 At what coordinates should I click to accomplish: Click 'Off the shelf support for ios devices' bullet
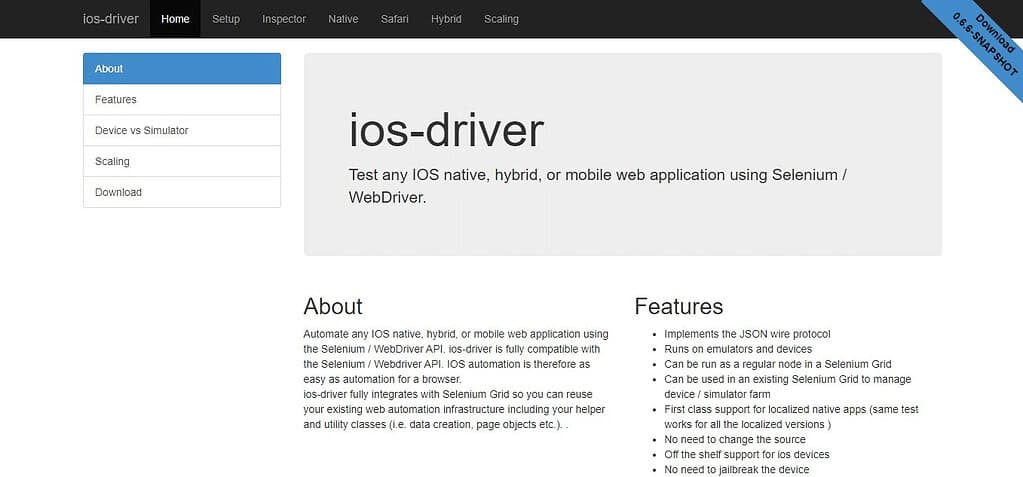point(746,455)
